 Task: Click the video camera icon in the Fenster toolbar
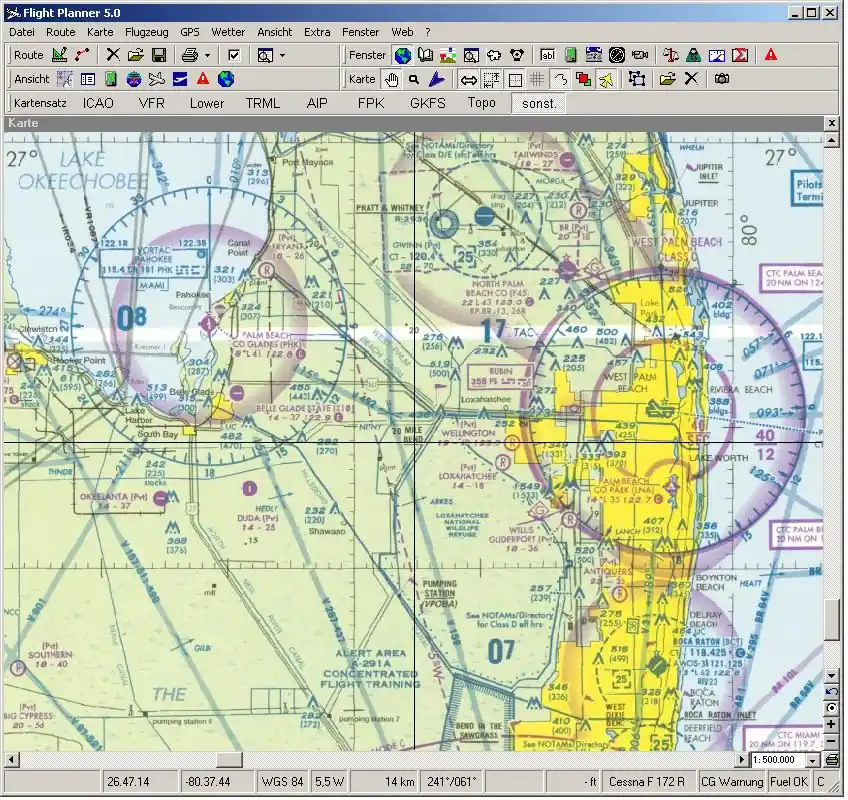click(640, 55)
